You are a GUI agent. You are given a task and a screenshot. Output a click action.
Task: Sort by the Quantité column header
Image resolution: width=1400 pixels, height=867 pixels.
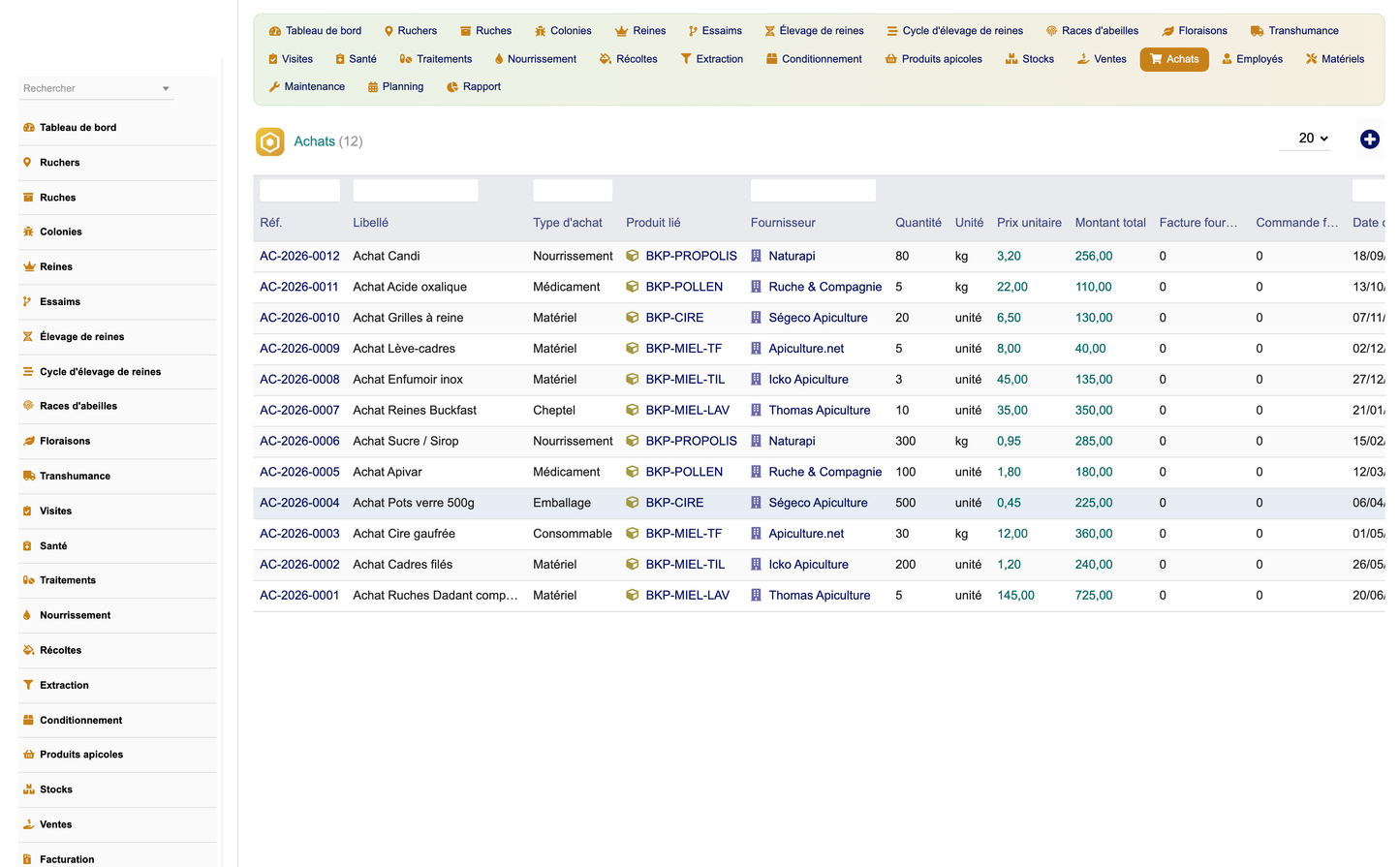[x=918, y=223]
